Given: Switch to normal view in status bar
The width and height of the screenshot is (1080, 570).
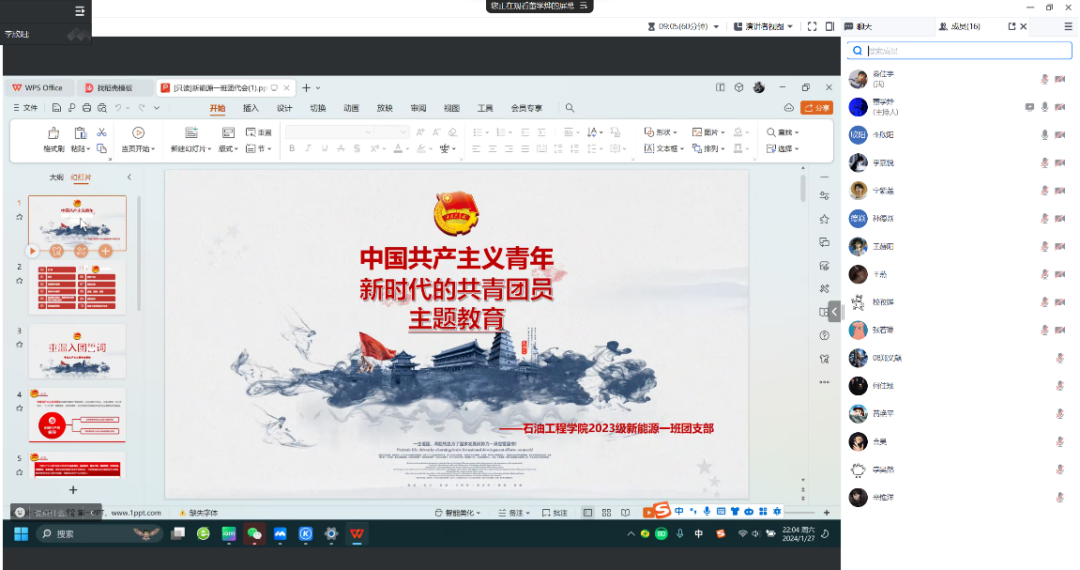Looking at the screenshot, I should [x=588, y=513].
